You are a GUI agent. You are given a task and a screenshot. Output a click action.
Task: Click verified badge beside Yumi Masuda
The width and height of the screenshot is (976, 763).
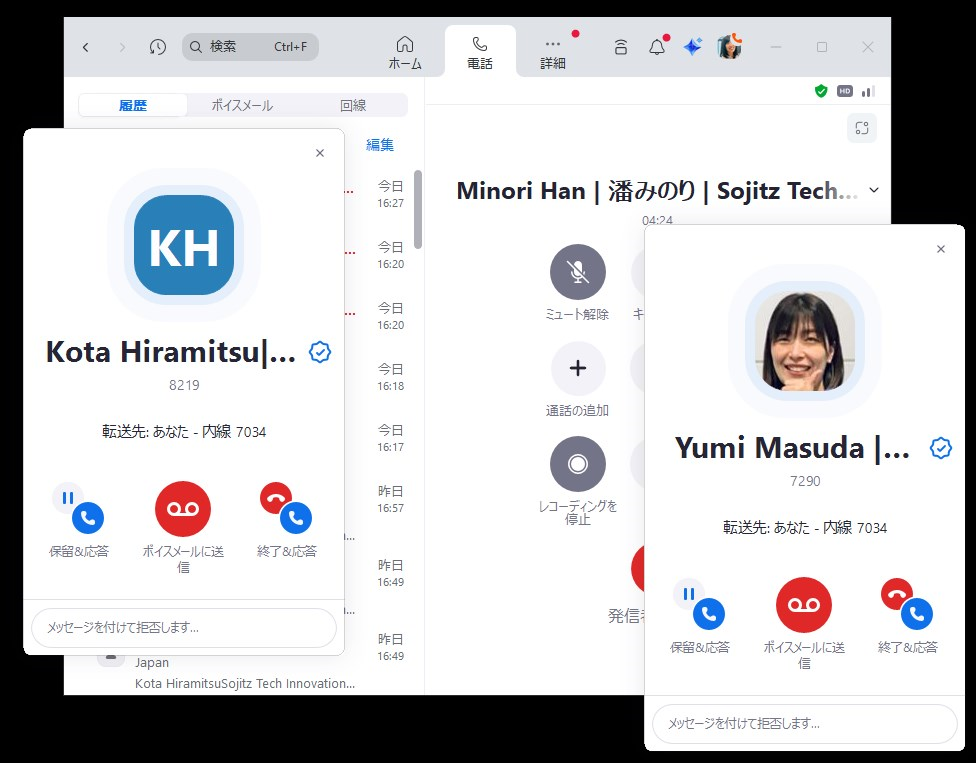[941, 448]
